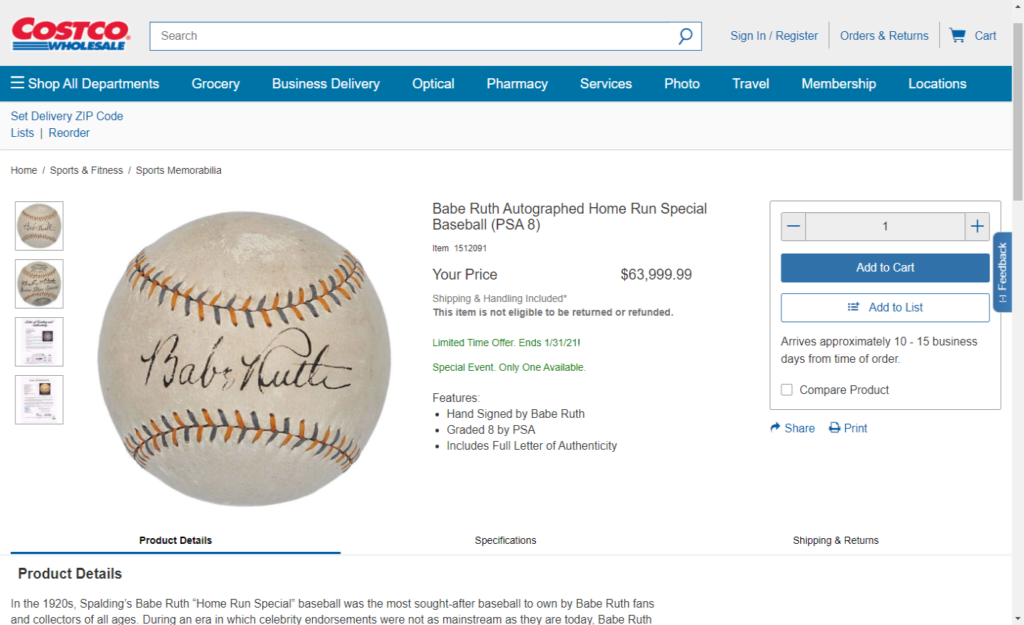The height and width of the screenshot is (625, 1024).
Task: Click the Add to List button
Action: point(885,308)
